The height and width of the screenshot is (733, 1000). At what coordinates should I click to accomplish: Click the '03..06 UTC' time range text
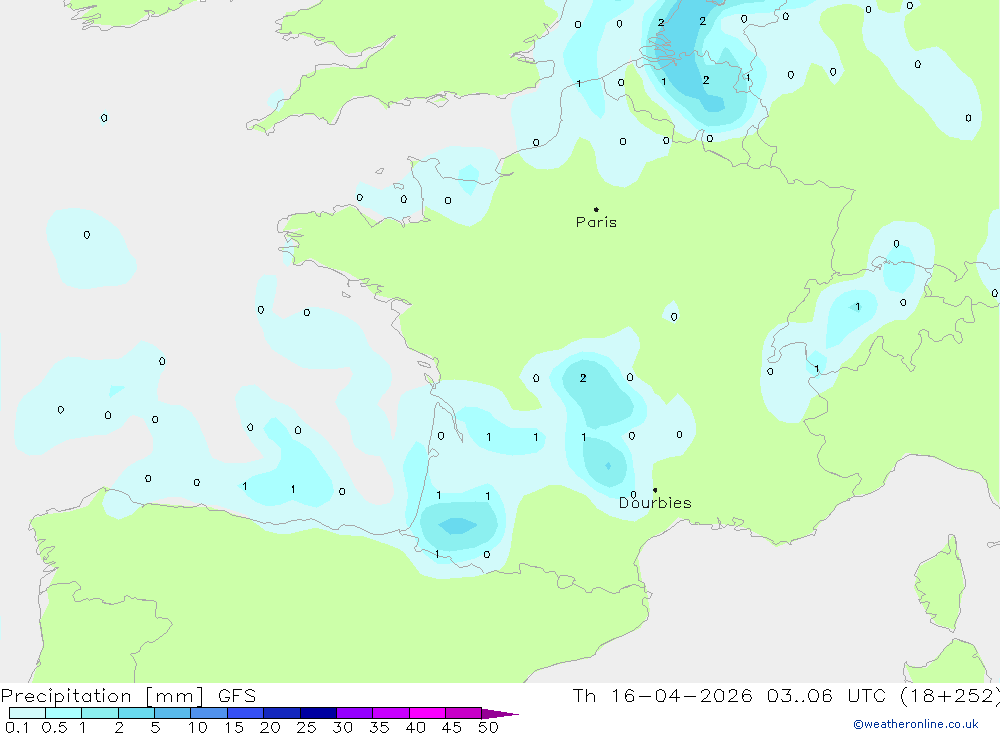pyautogui.click(x=826, y=695)
